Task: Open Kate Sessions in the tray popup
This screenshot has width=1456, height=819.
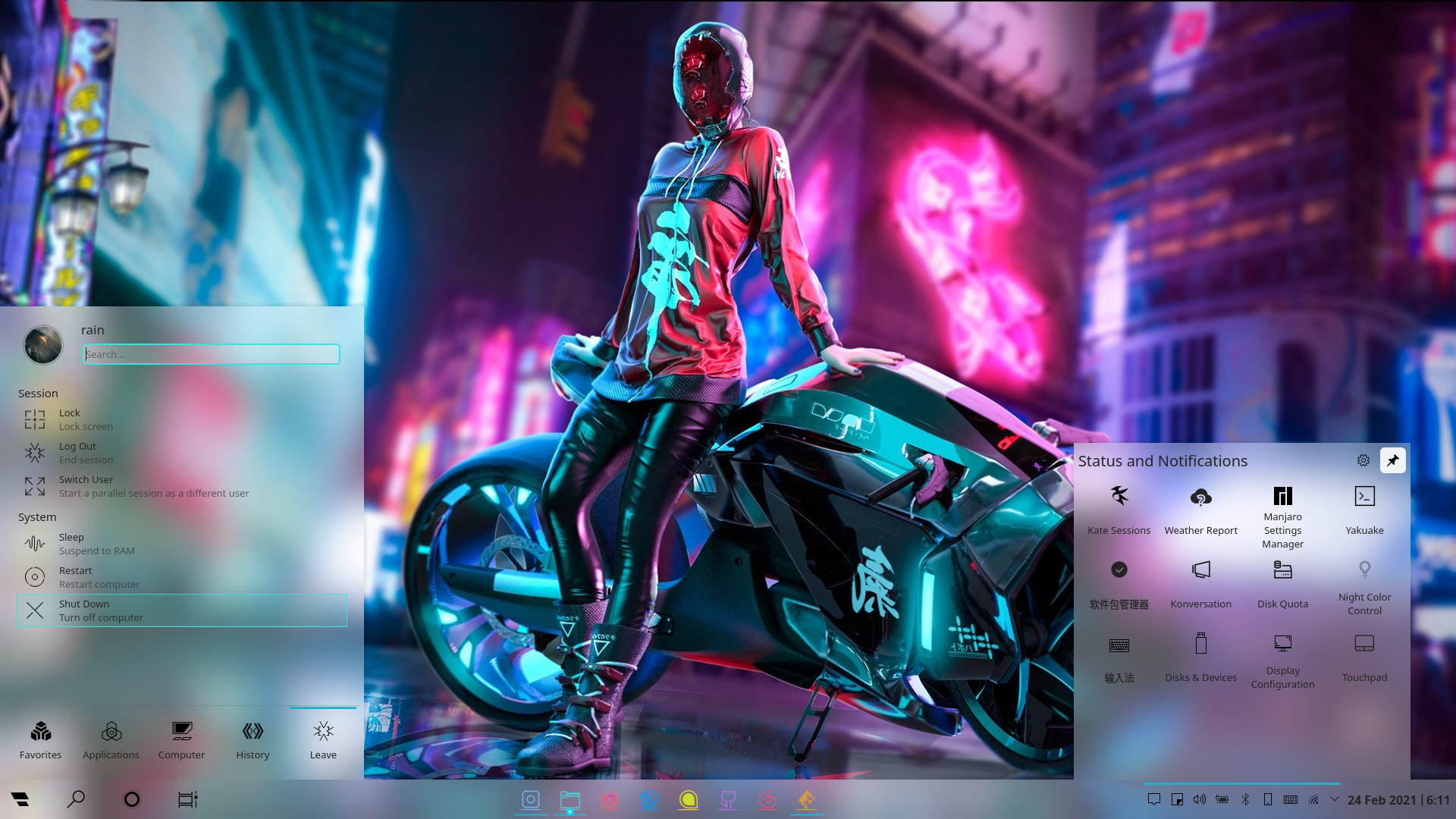Action: coord(1119,510)
